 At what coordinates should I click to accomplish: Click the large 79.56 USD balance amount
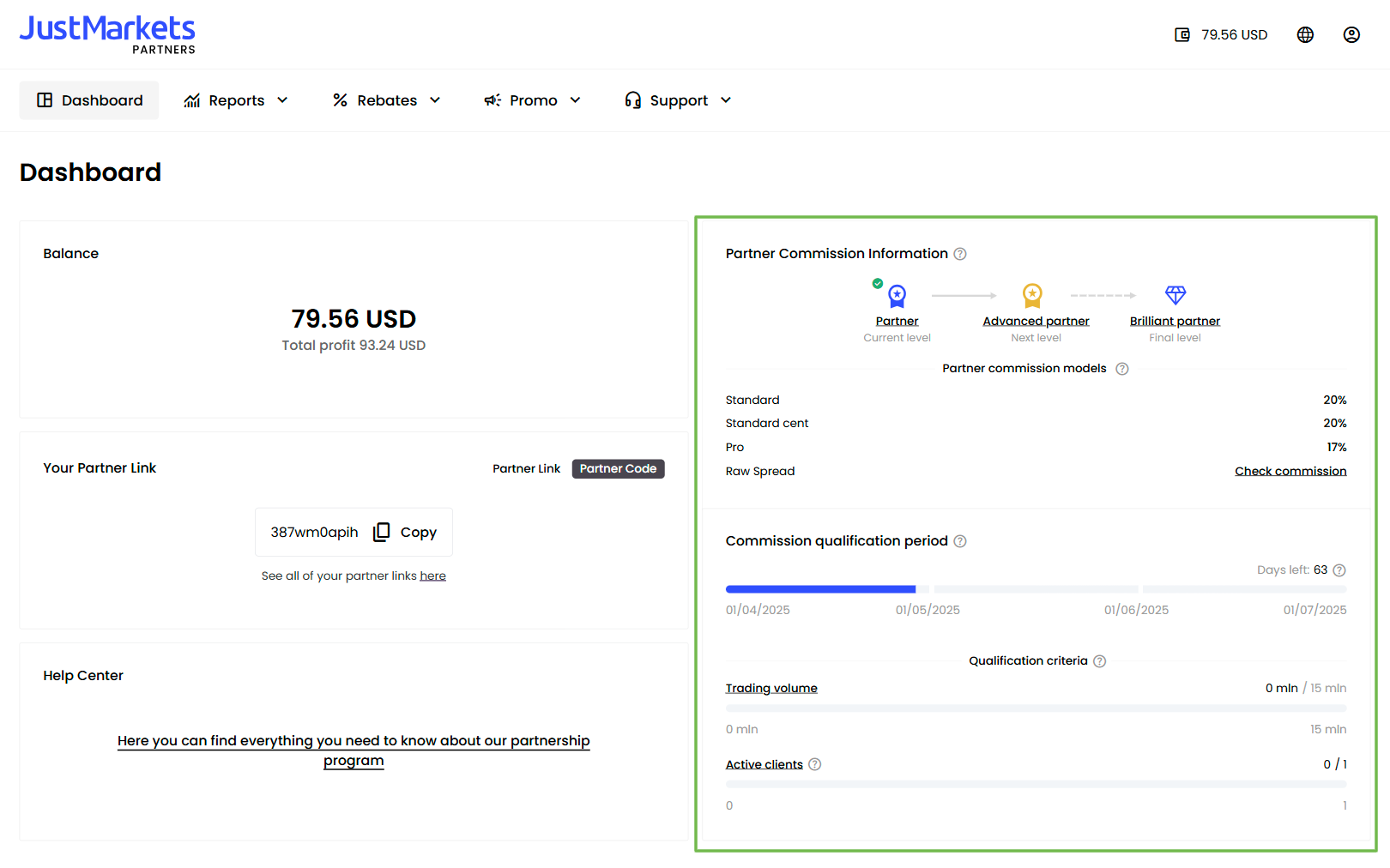tap(354, 319)
